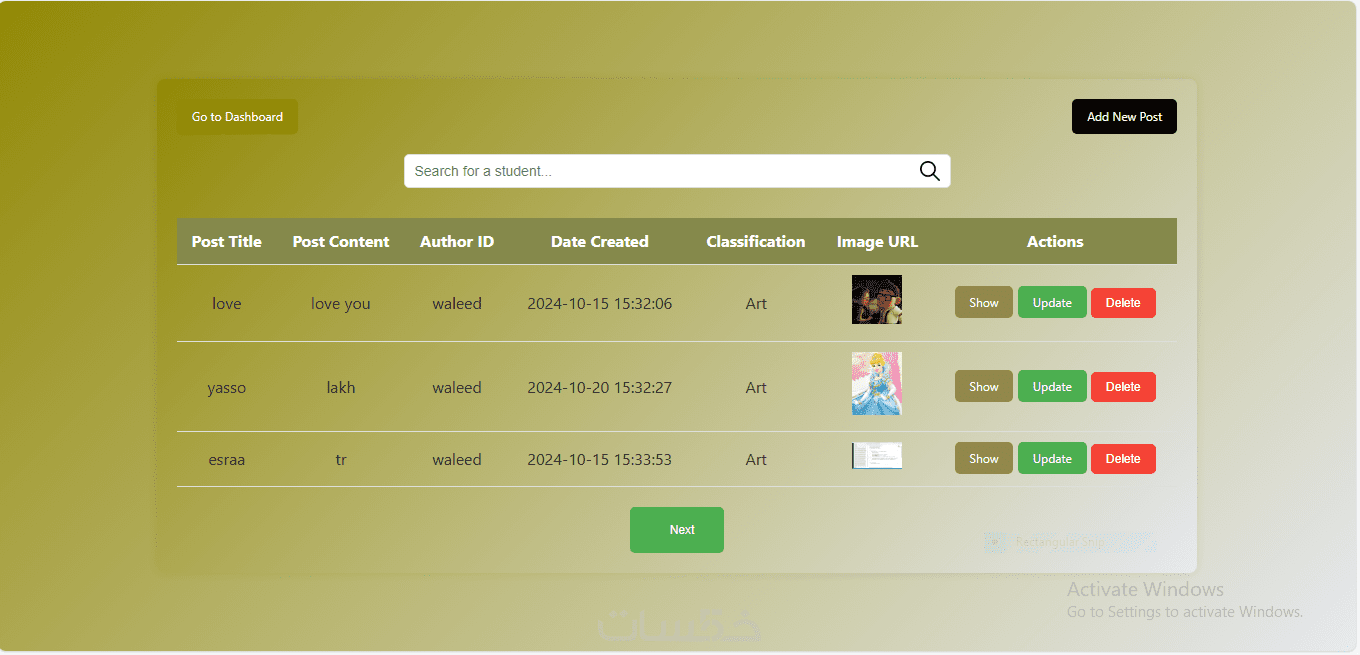The height and width of the screenshot is (655, 1360).
Task: Click the Author ID column header
Action: pos(457,241)
